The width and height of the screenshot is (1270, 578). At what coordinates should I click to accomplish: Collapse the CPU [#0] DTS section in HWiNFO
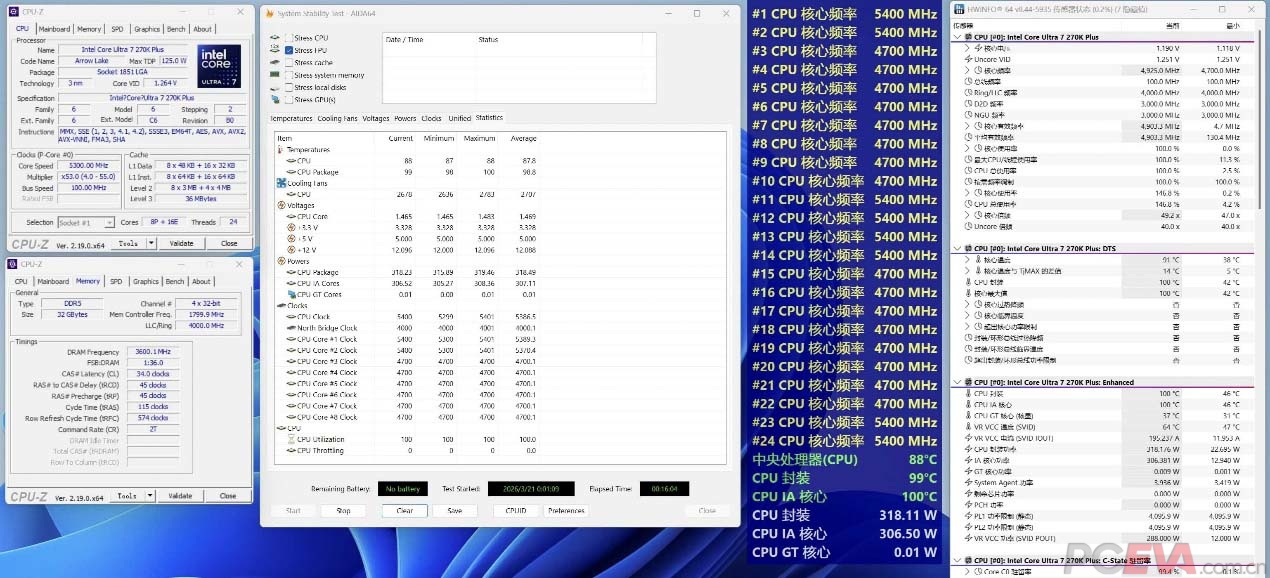(956, 249)
